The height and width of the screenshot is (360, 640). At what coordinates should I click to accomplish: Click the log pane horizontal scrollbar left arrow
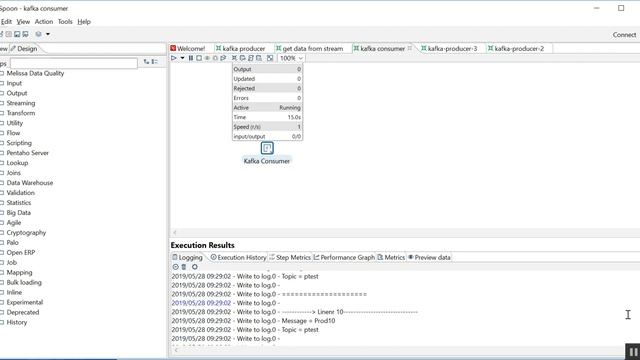tap(176, 350)
